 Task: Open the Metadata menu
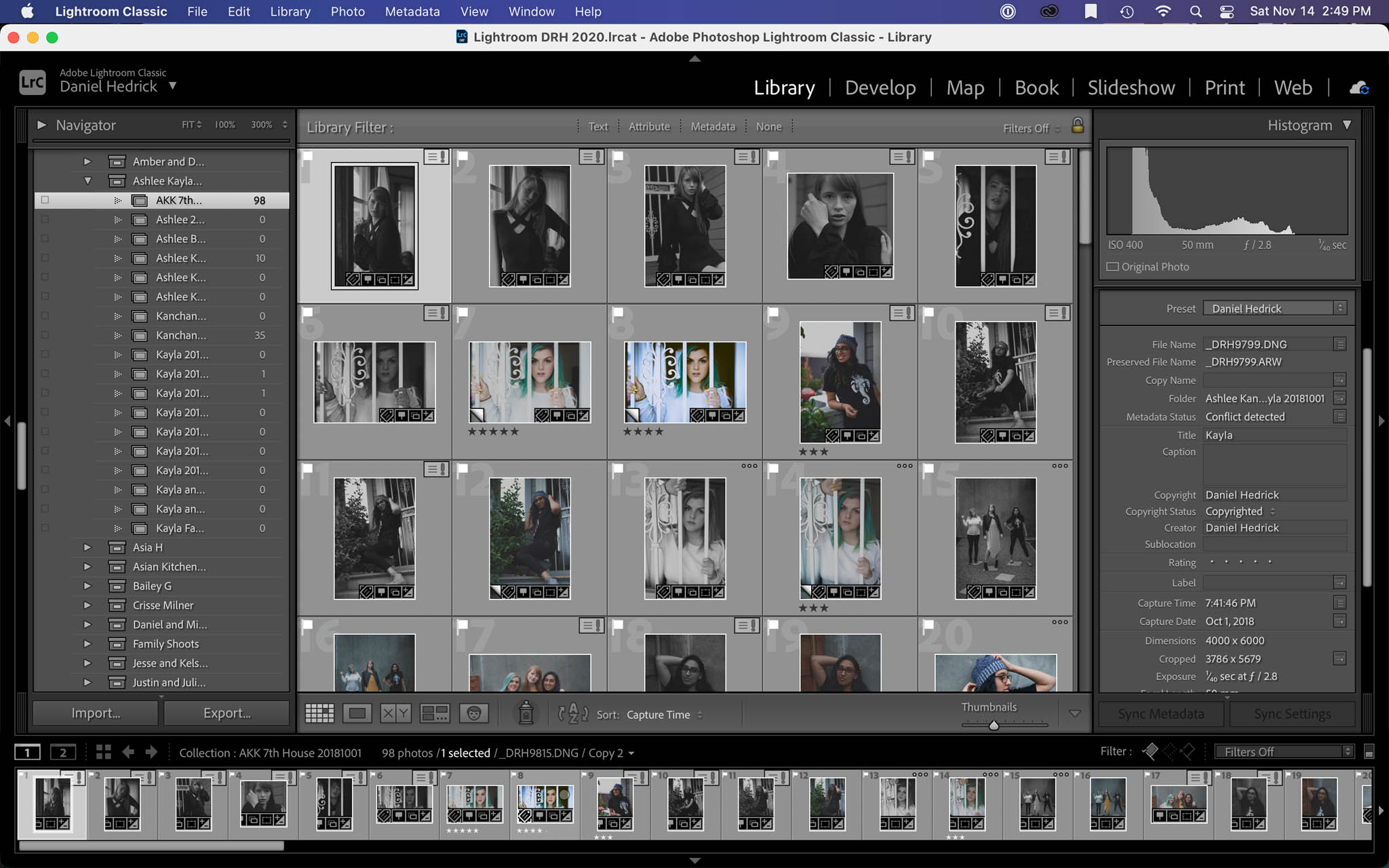tap(412, 12)
